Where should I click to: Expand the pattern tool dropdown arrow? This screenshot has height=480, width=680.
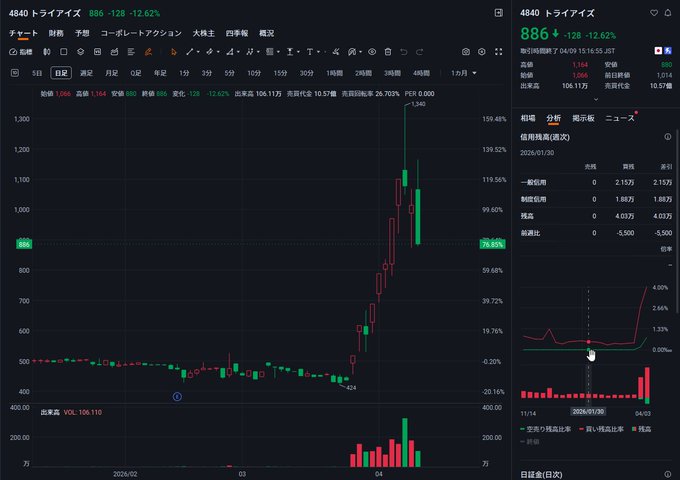click(x=258, y=52)
